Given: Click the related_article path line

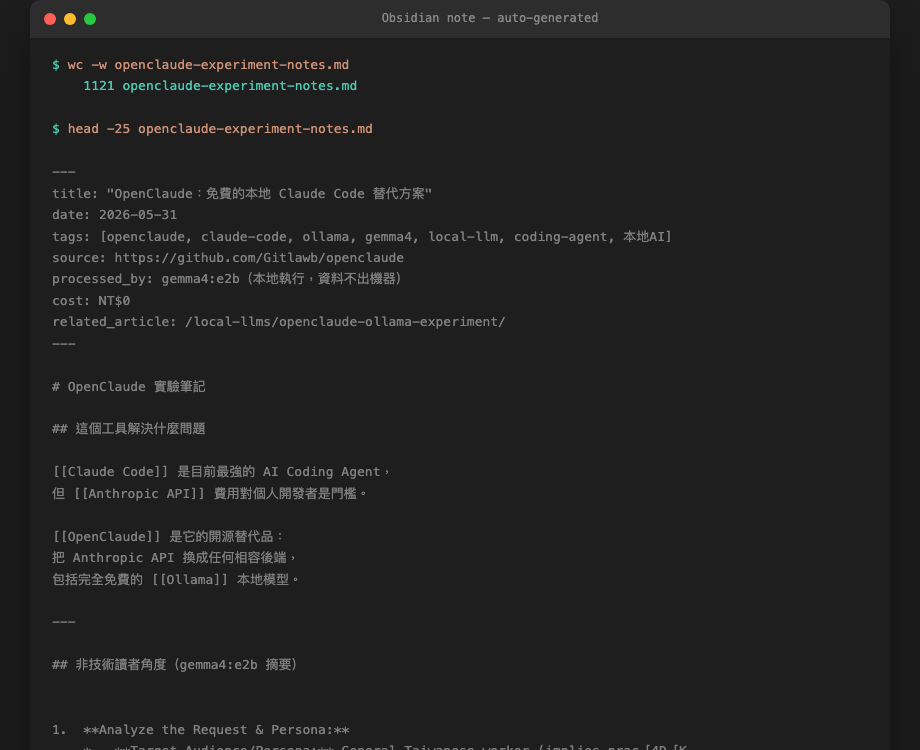Looking at the screenshot, I should click(279, 322).
